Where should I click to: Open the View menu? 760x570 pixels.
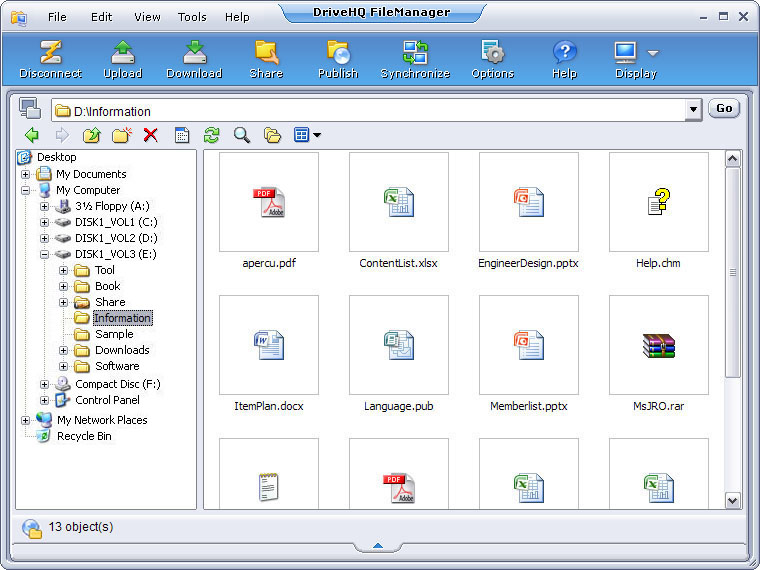click(x=147, y=17)
